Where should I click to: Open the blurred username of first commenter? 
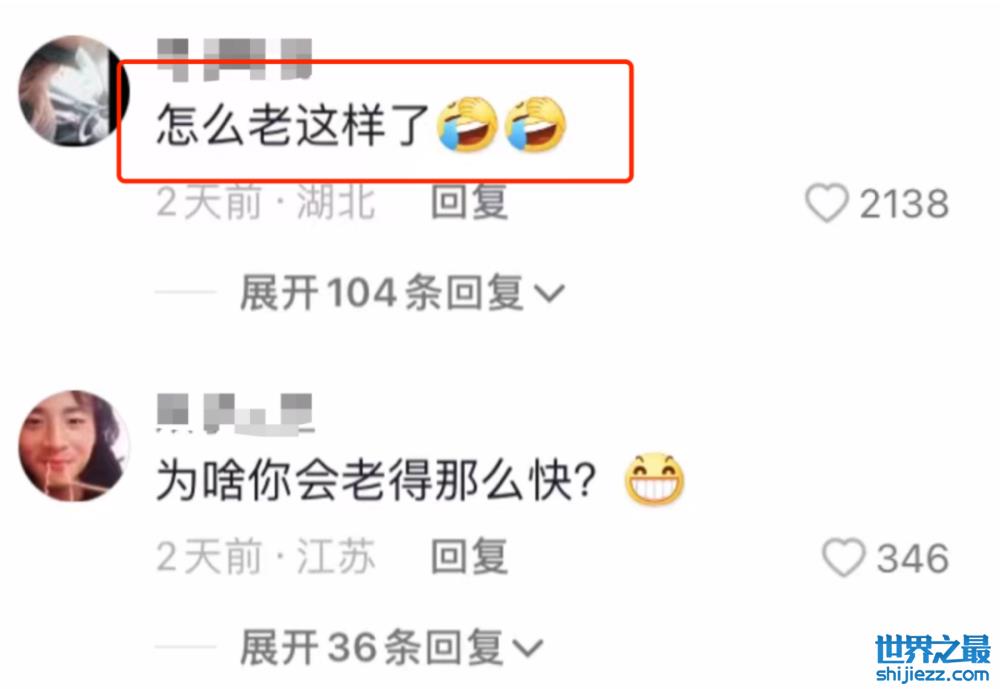click(x=235, y=59)
